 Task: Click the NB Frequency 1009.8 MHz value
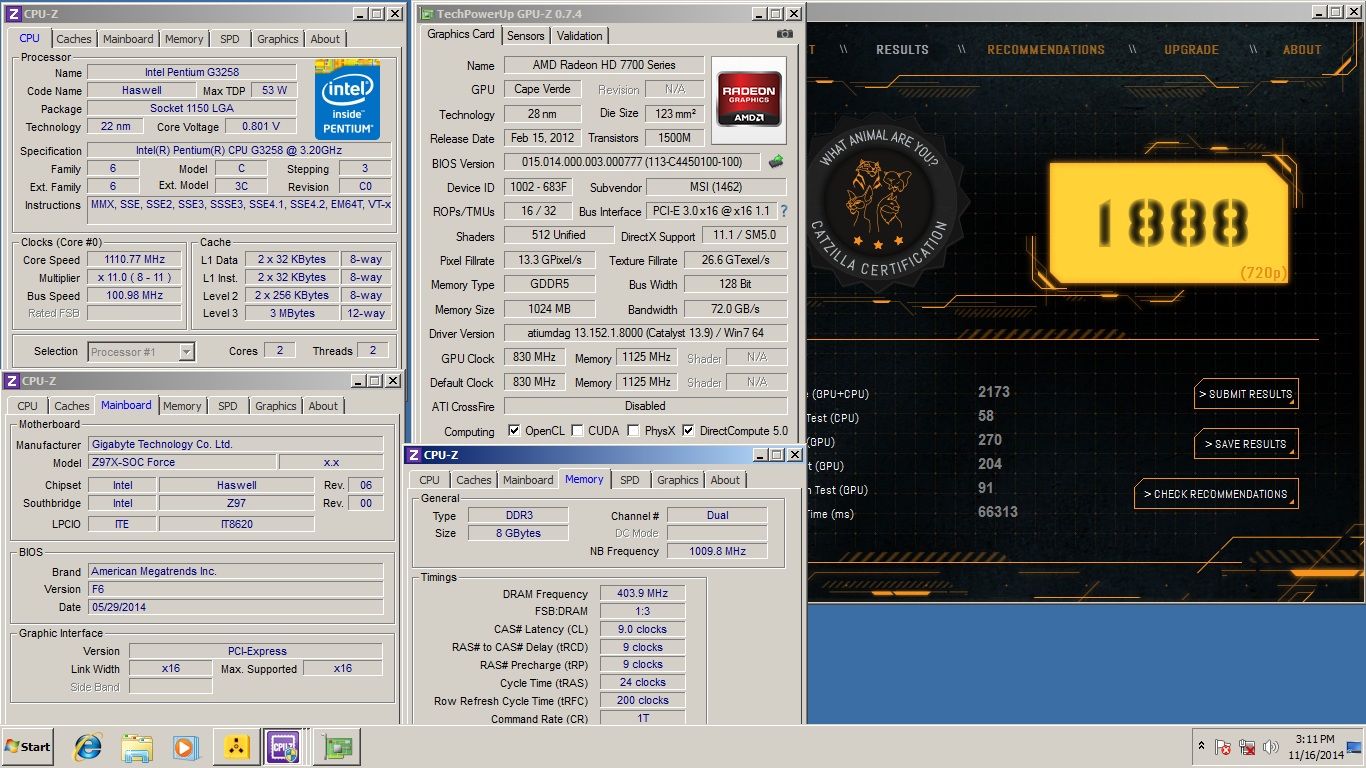pos(717,551)
